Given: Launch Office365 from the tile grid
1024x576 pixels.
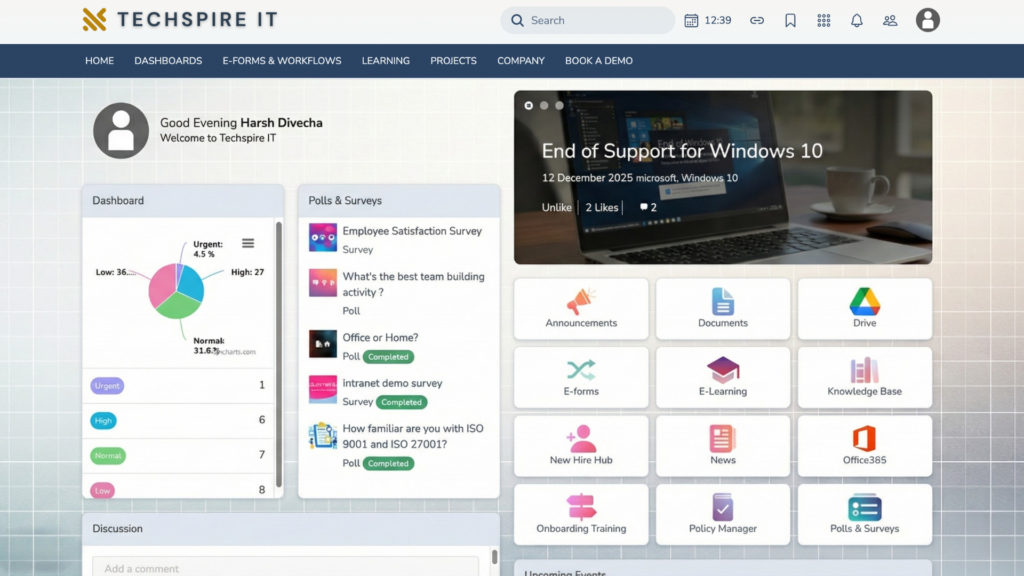Looking at the screenshot, I should coord(864,446).
